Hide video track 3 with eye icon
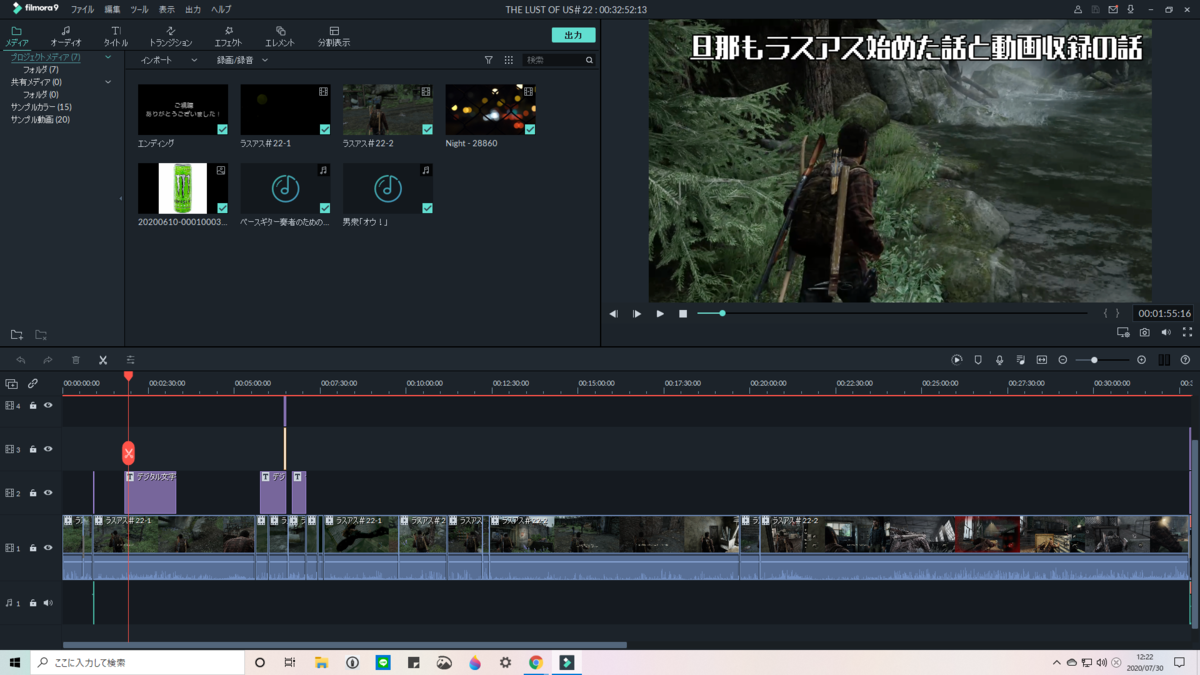Image resolution: width=1200 pixels, height=675 pixels. [48, 449]
